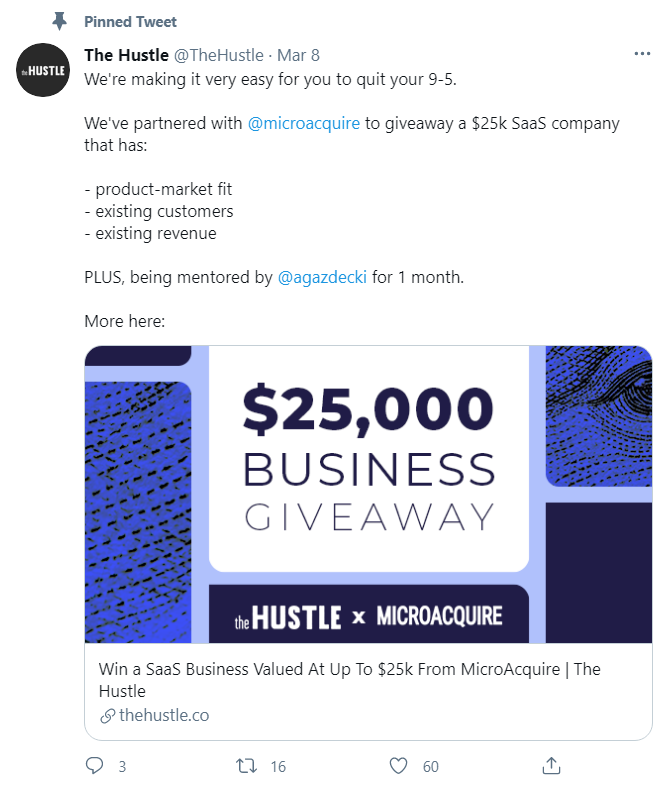
Task: Click The Hustle display name
Action: 126,54
